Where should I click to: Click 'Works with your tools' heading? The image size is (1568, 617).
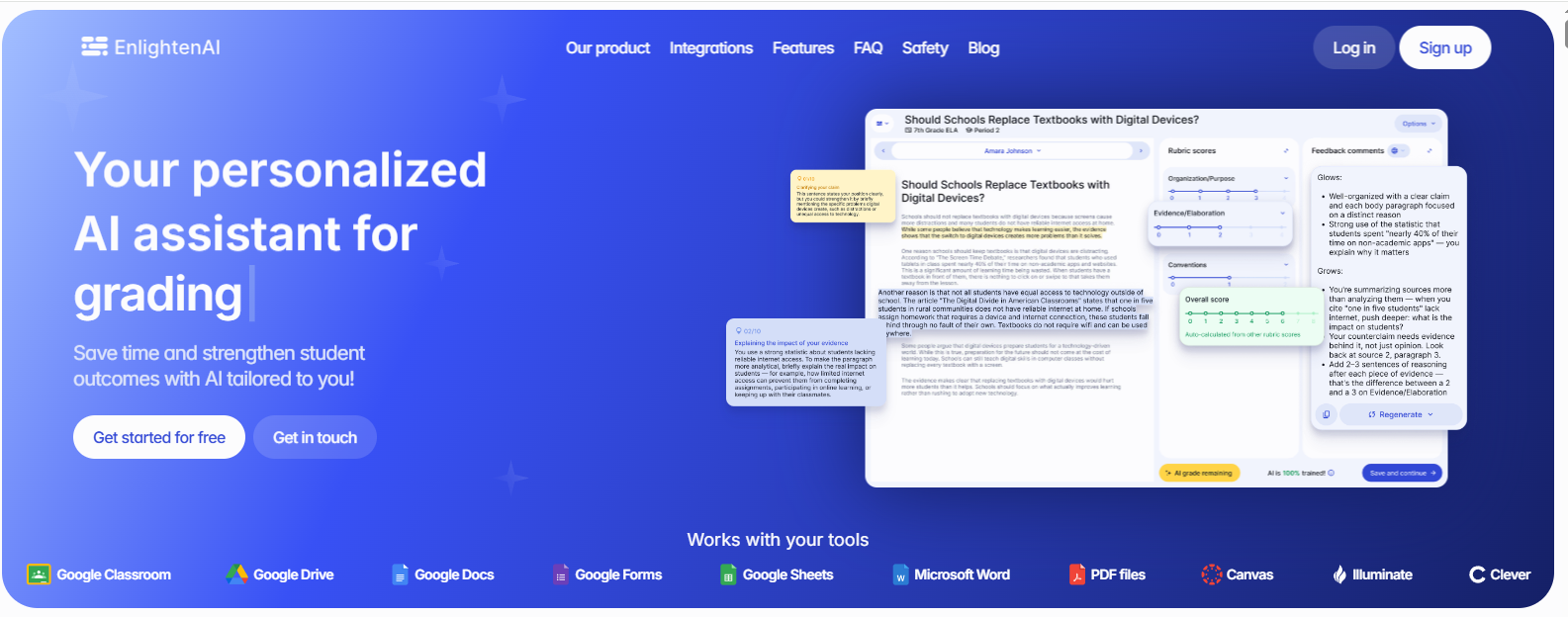tap(778, 540)
